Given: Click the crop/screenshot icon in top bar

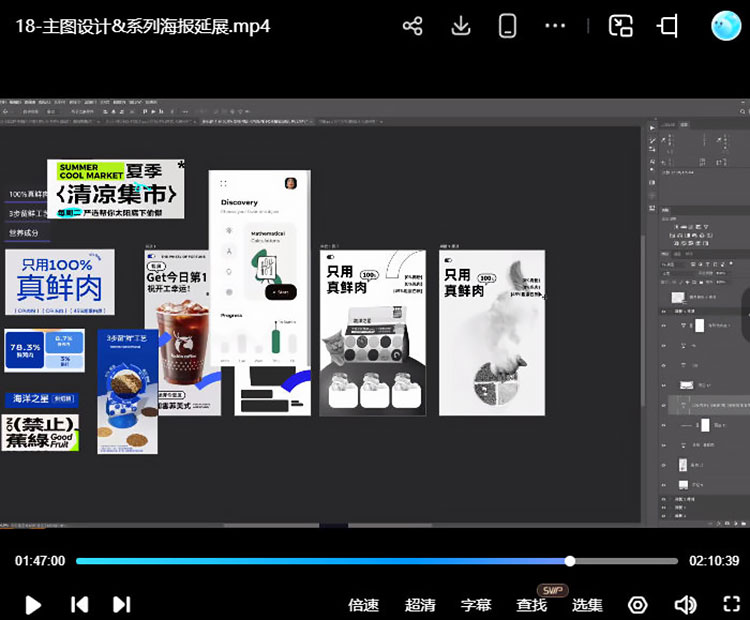Looking at the screenshot, I should (668, 26).
